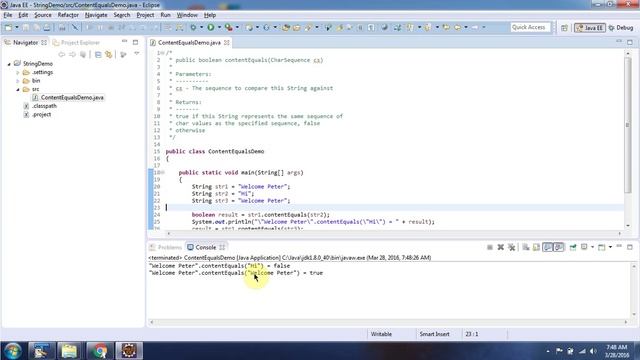Maximize the editor area

[x=630, y=42]
